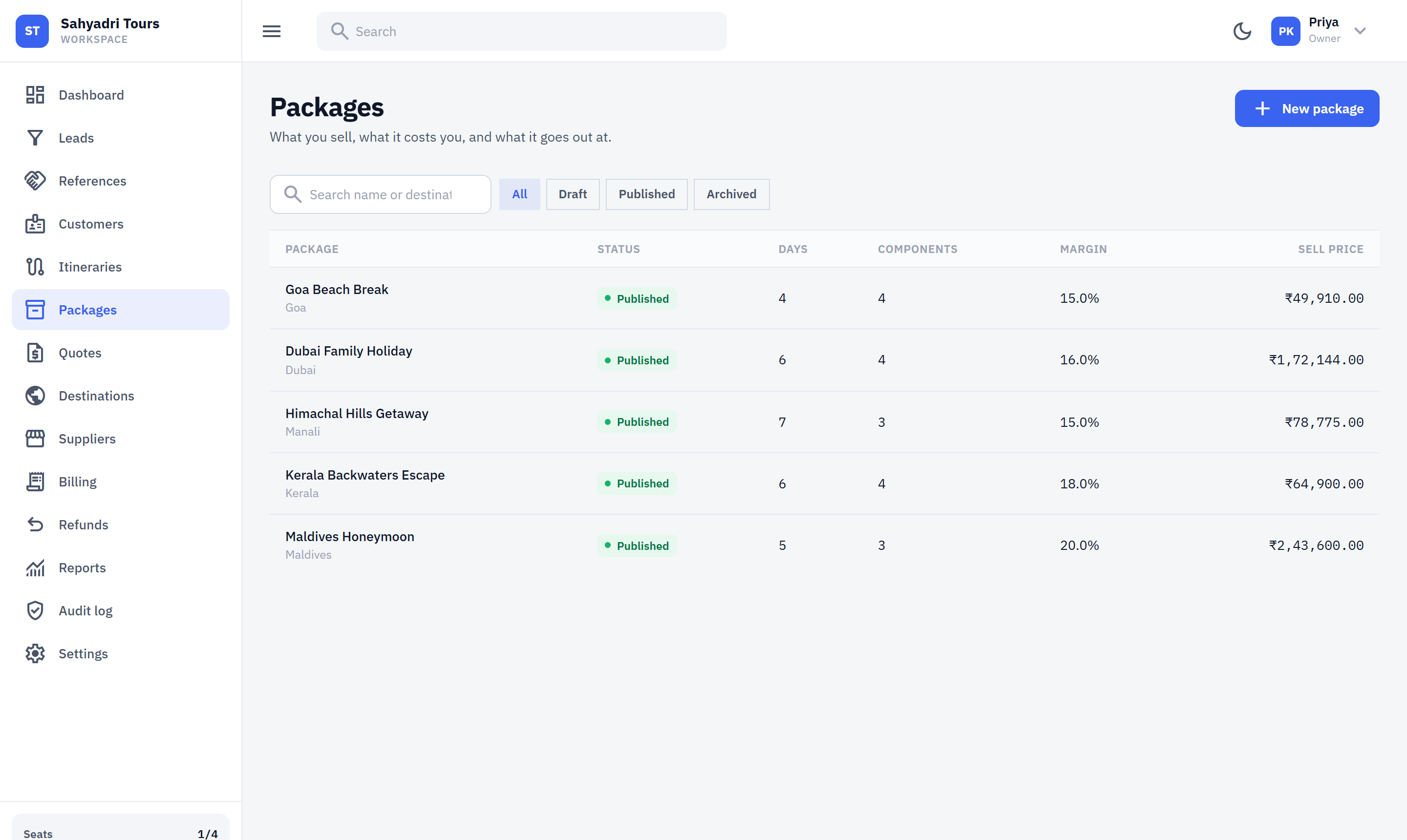Click the Seats 1/4 usage card
Image resolution: width=1407 pixels, height=840 pixels.
(x=121, y=828)
